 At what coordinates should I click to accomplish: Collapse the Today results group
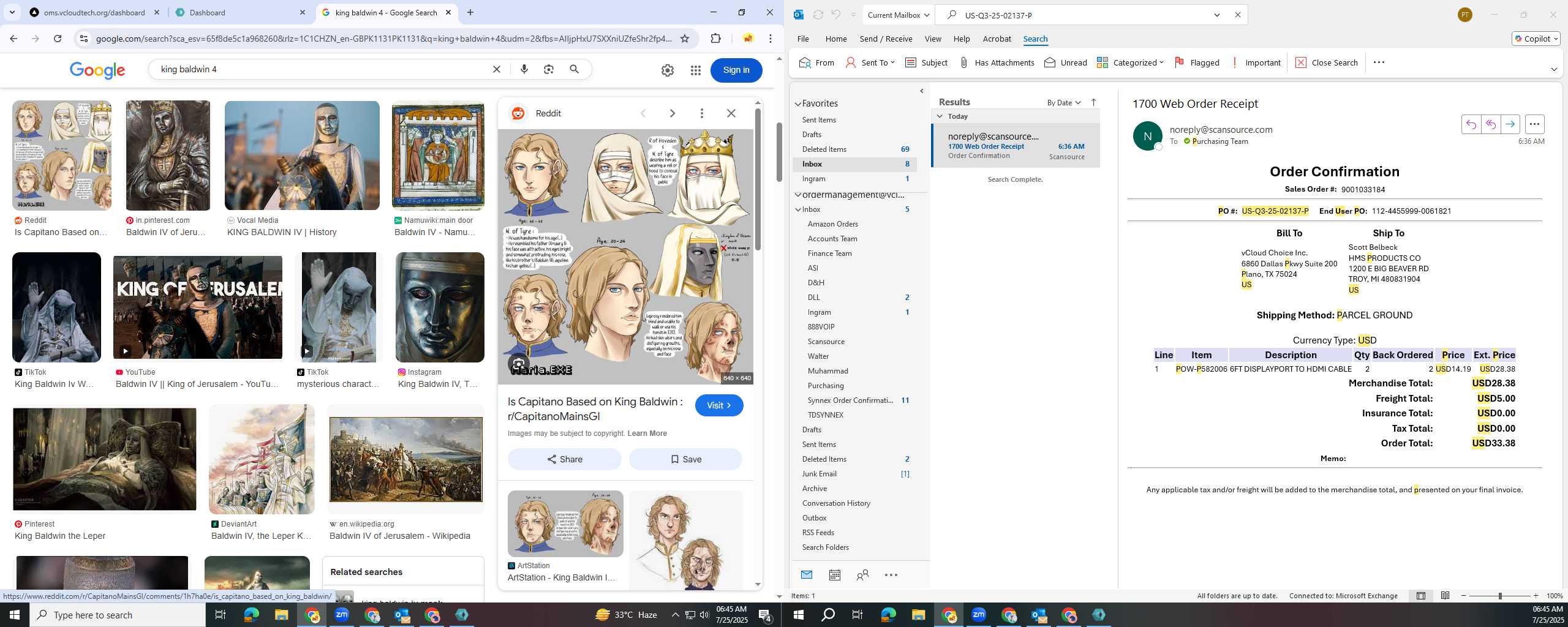pos(940,116)
